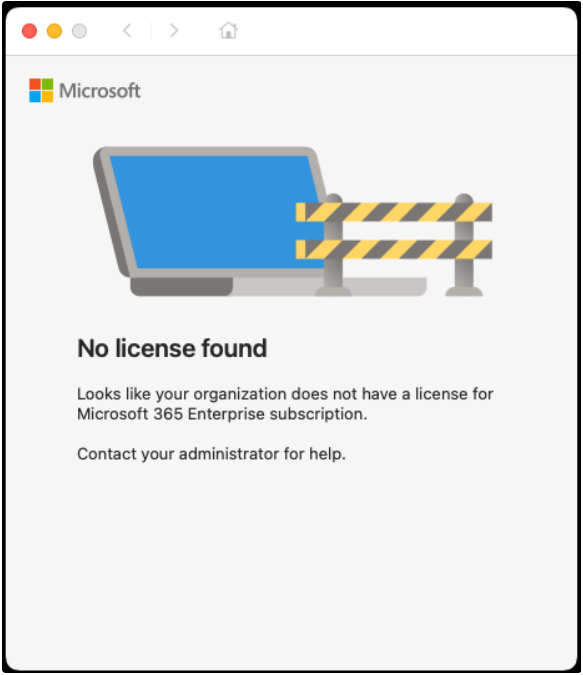Screen dimensions: 583x675
Task: Click the bottom striped barrier bar
Action: (394, 250)
